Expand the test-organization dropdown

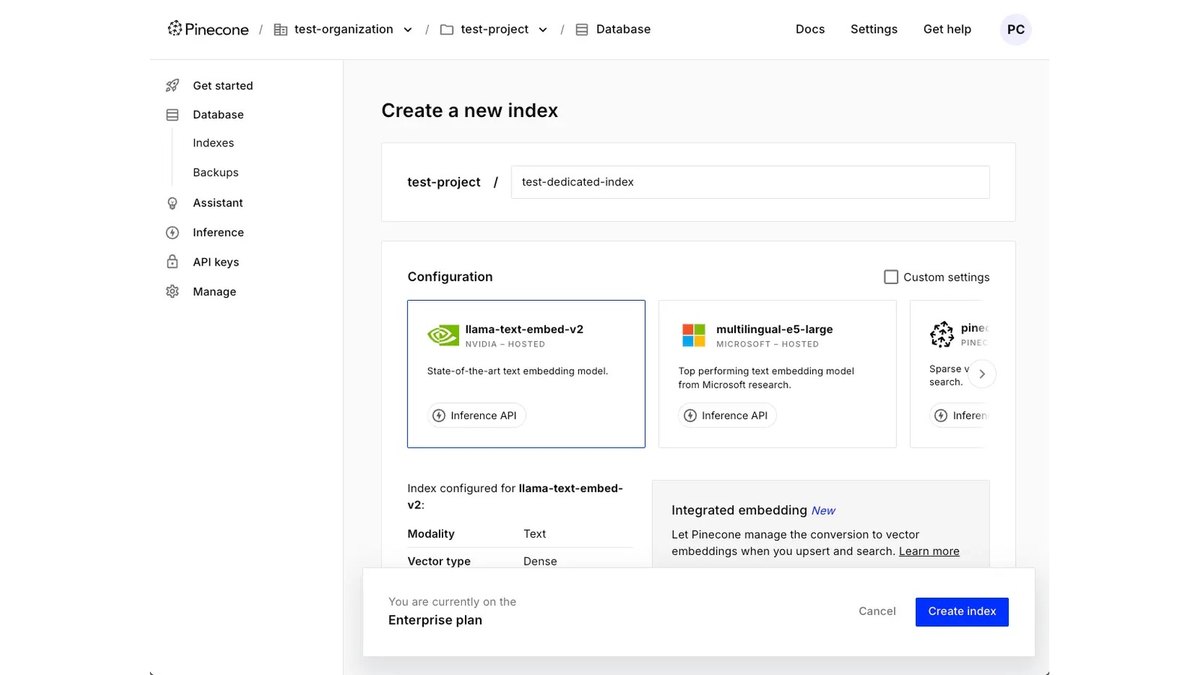click(x=408, y=30)
